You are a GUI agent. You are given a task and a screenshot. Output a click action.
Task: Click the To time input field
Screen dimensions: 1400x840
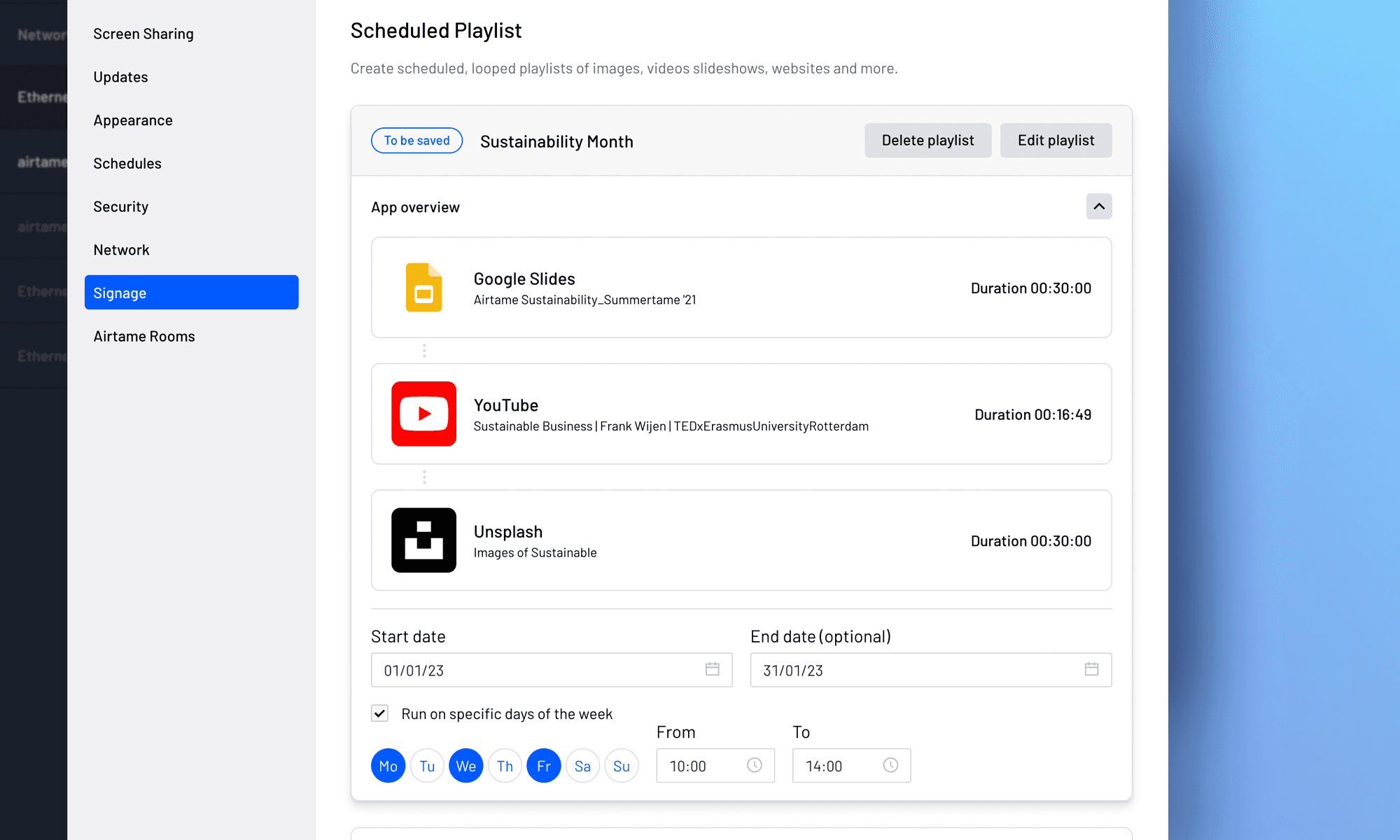pos(850,765)
